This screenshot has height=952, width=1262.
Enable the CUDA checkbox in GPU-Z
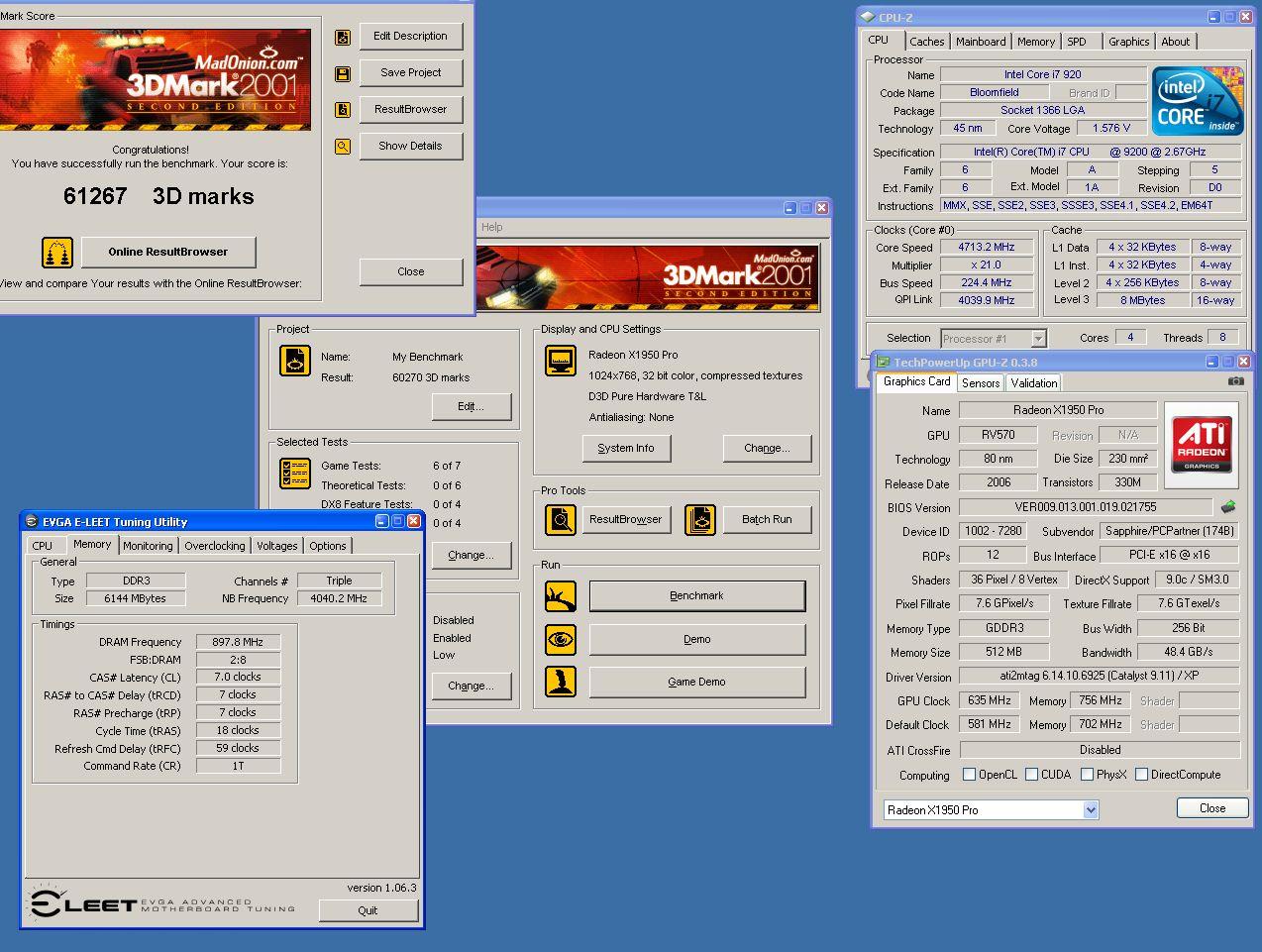(1032, 775)
